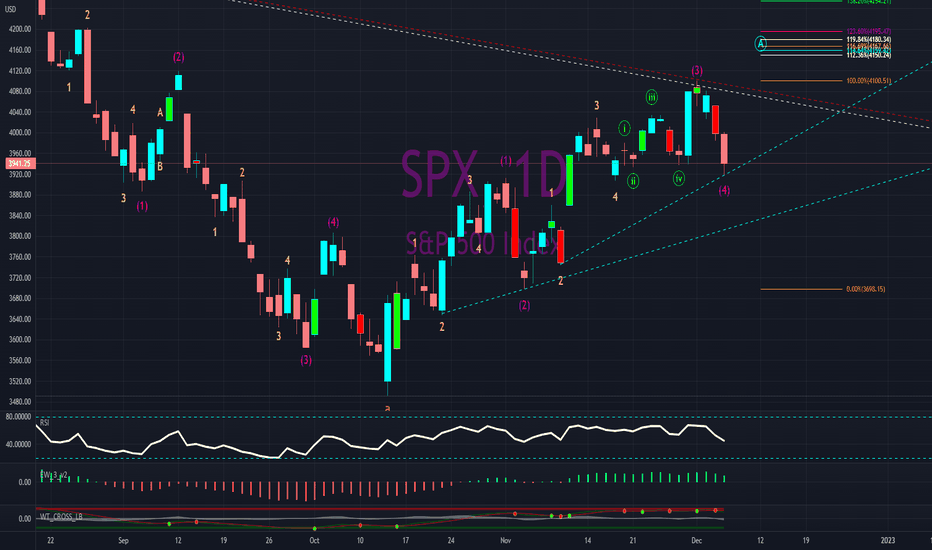Select the 0.00%(3698.15) Fibonacci level label
The image size is (932, 550).
[865, 289]
